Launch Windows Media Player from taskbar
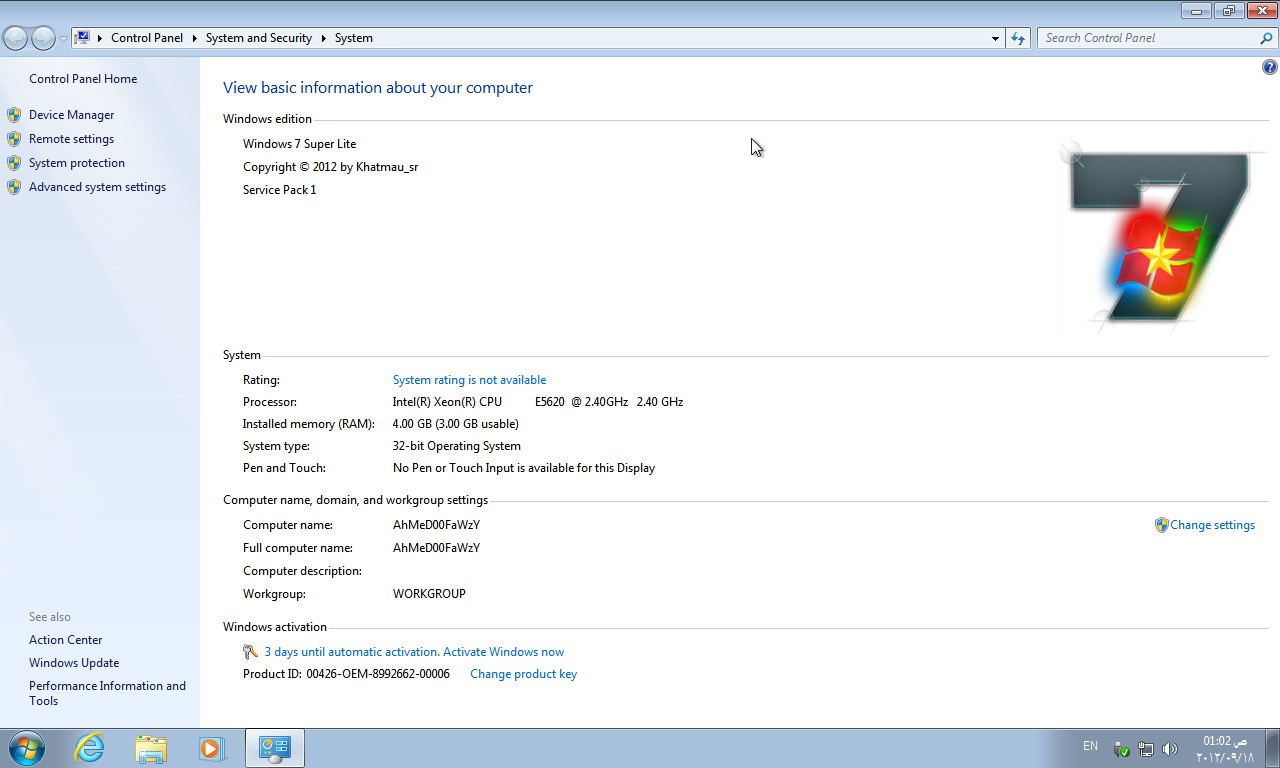The width and height of the screenshot is (1280, 768). click(211, 748)
